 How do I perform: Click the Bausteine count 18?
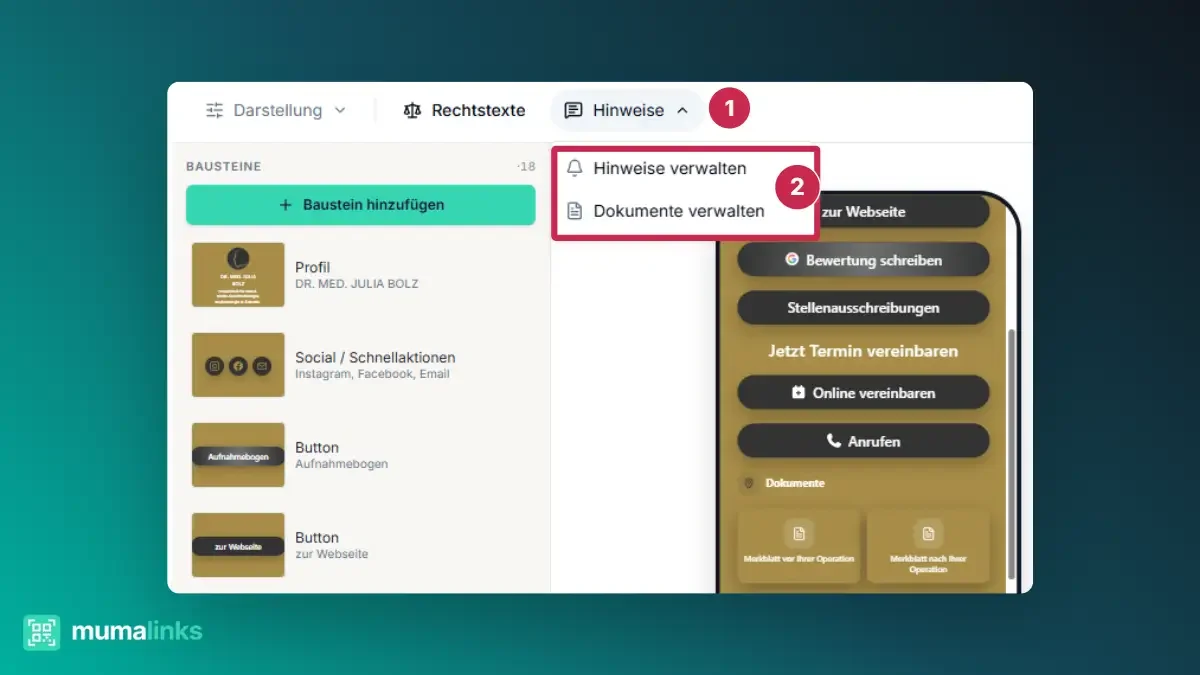(526, 166)
